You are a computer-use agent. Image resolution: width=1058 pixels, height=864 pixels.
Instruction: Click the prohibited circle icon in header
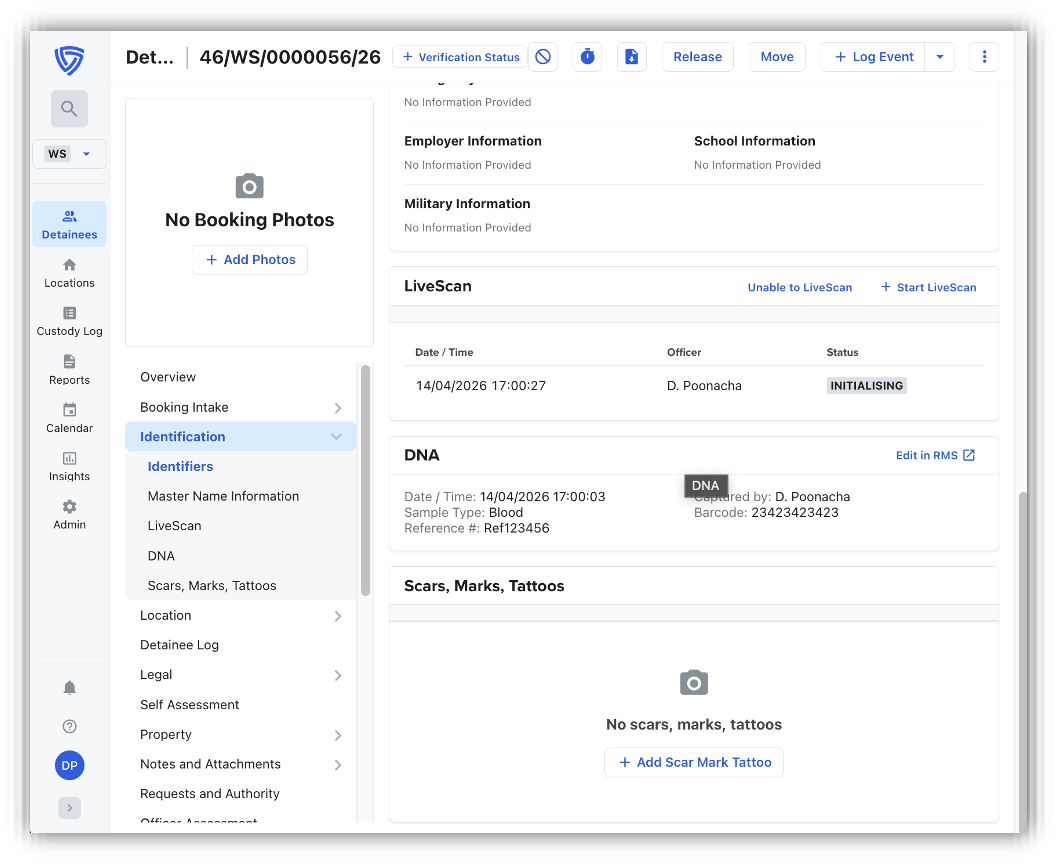point(543,57)
